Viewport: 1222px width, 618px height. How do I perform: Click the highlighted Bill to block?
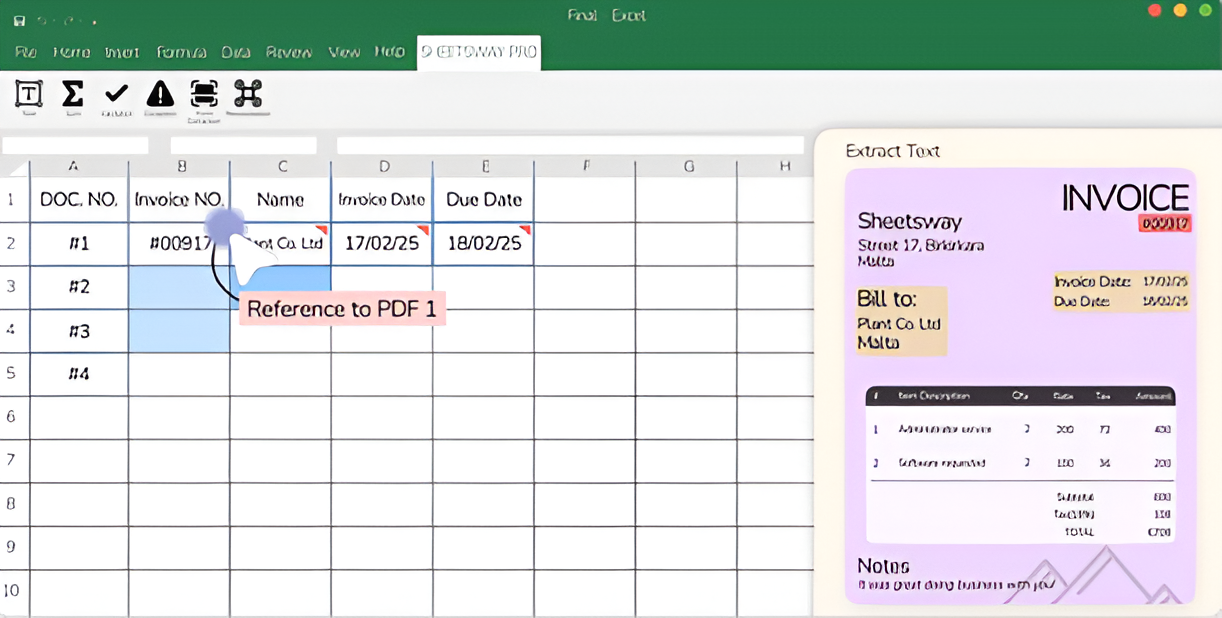[x=901, y=321]
